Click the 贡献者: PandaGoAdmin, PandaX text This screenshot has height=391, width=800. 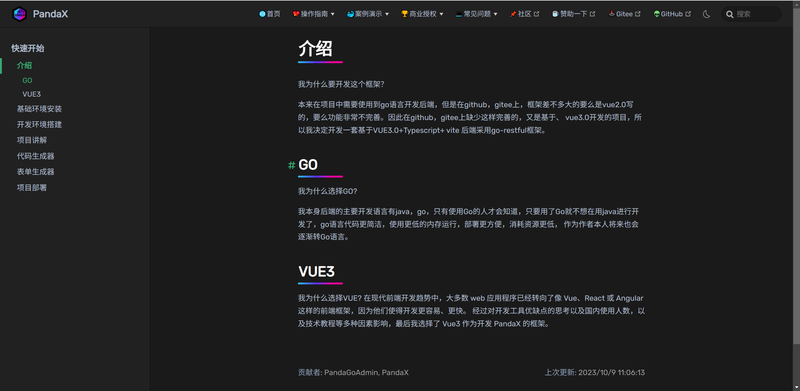pos(353,373)
